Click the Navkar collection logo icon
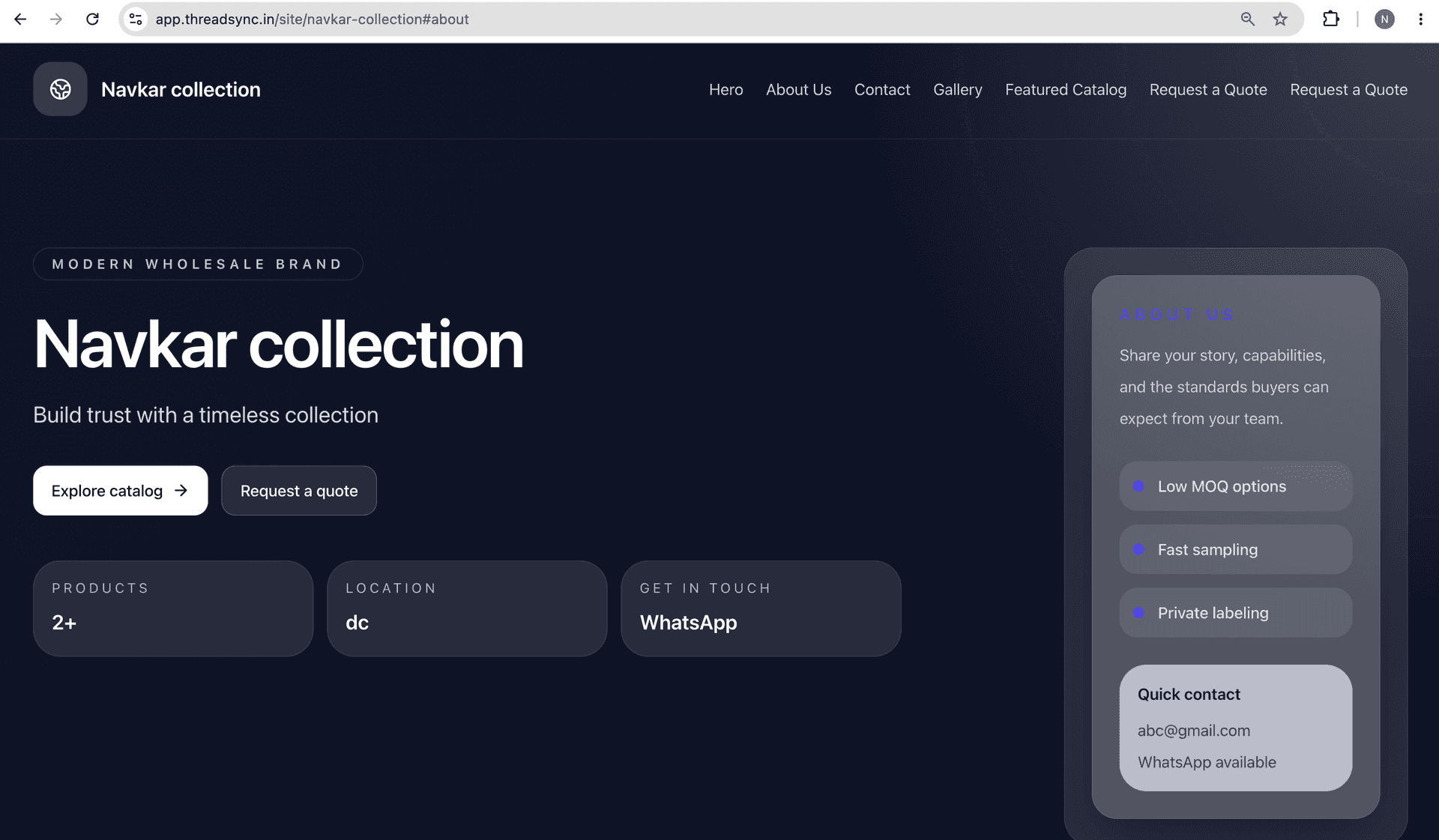The image size is (1439, 840). coord(60,89)
